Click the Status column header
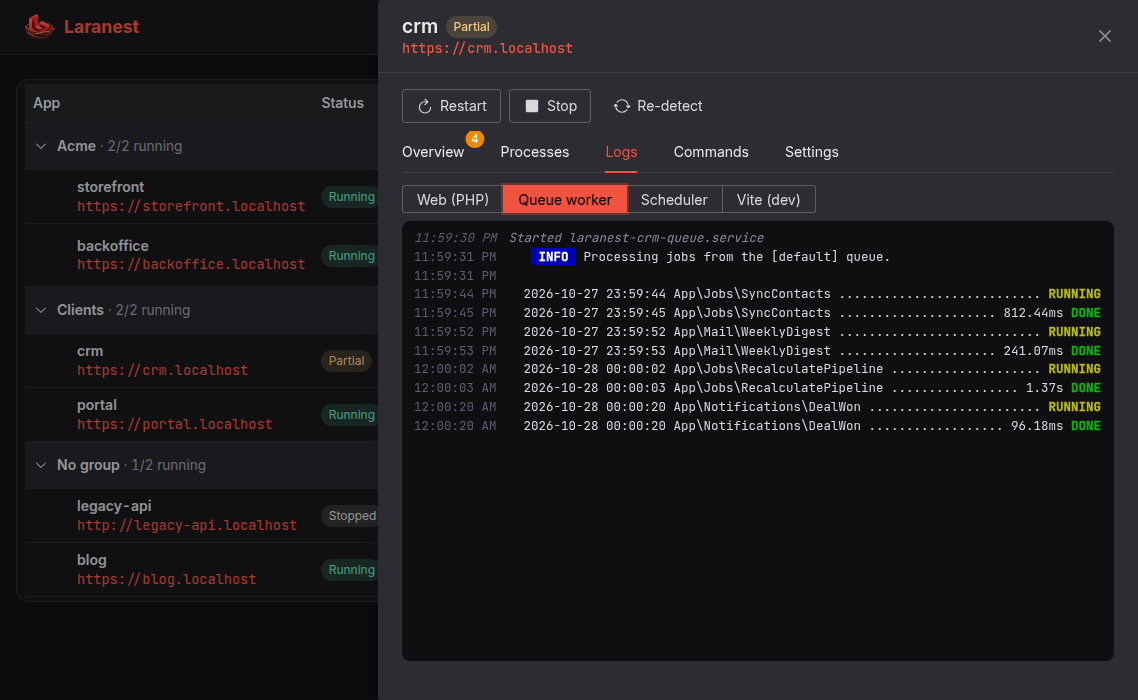Screen dimensions: 1138x700 [343, 103]
